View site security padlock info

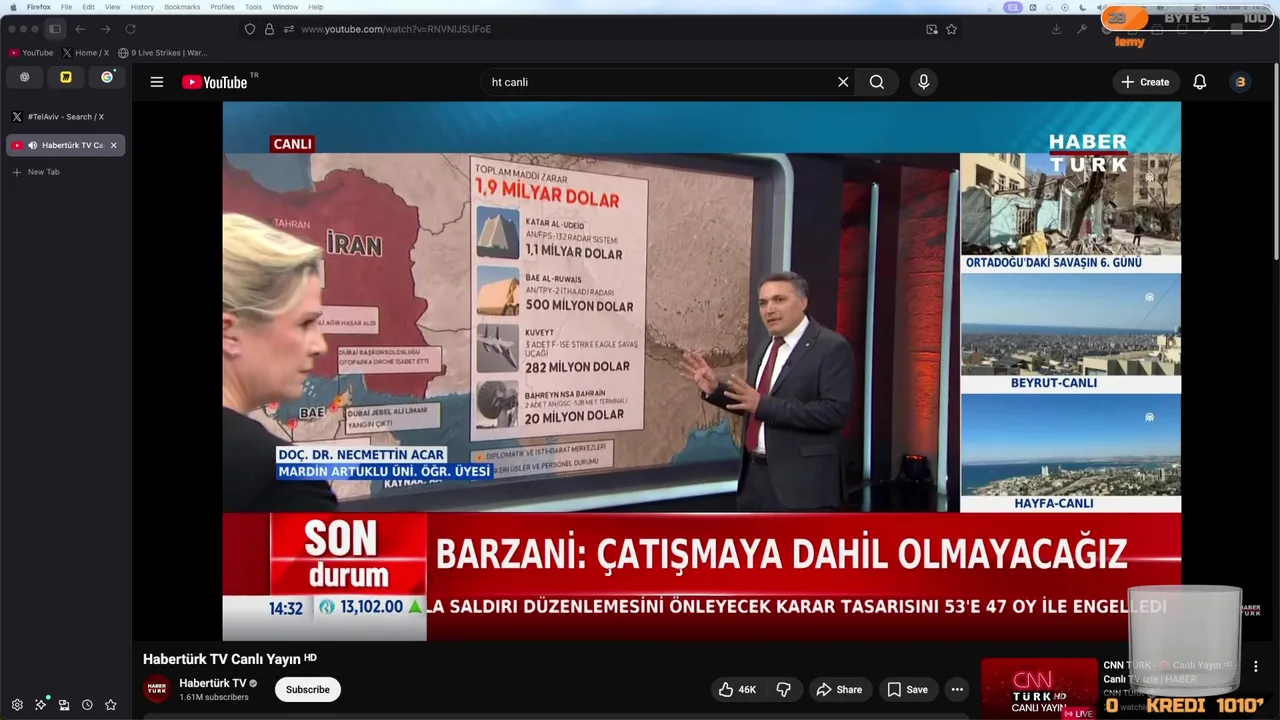tap(269, 29)
